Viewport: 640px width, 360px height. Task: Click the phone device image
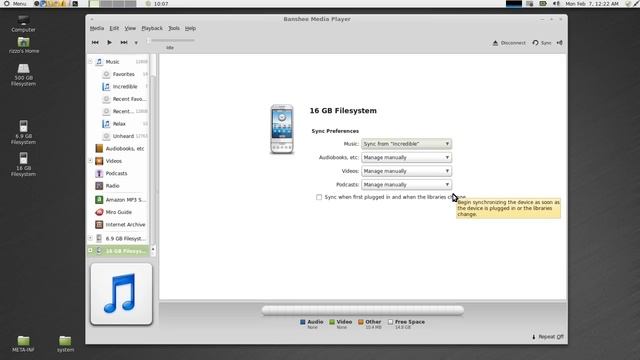click(x=282, y=129)
